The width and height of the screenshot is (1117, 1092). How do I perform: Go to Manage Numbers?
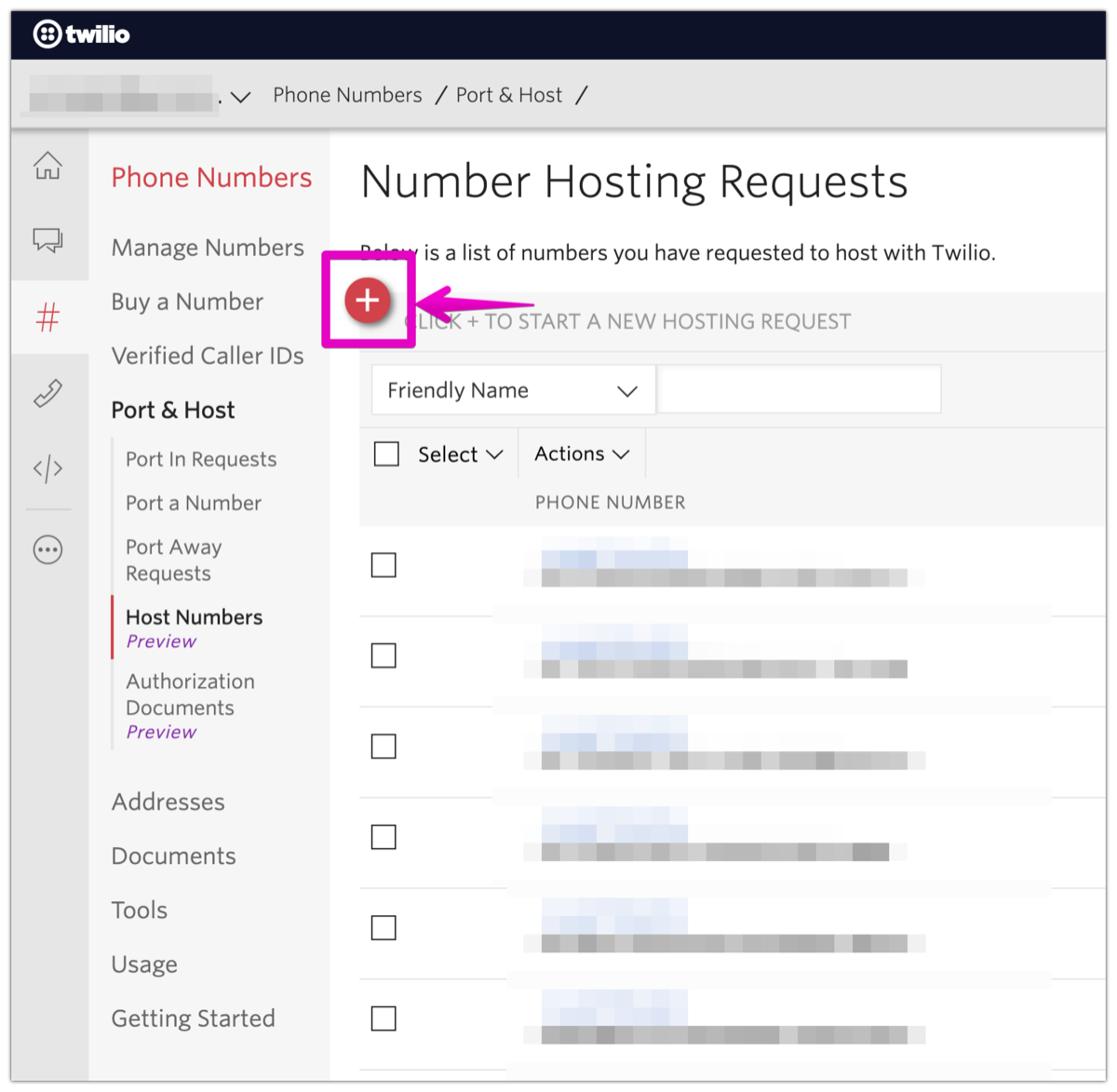(208, 248)
